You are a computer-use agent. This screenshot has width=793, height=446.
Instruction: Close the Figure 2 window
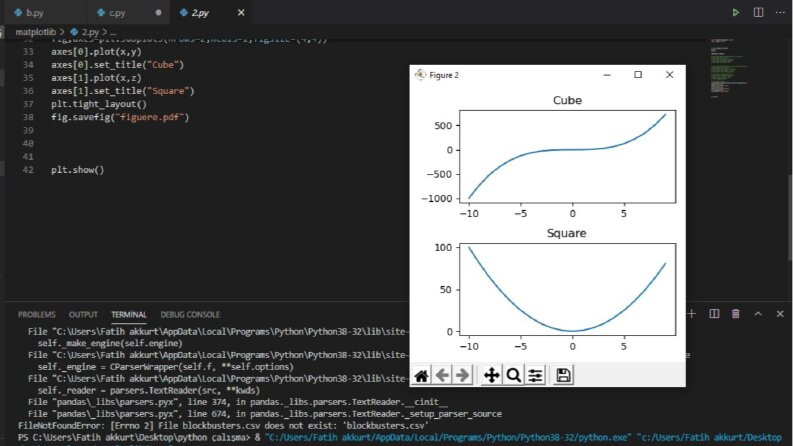[x=670, y=75]
